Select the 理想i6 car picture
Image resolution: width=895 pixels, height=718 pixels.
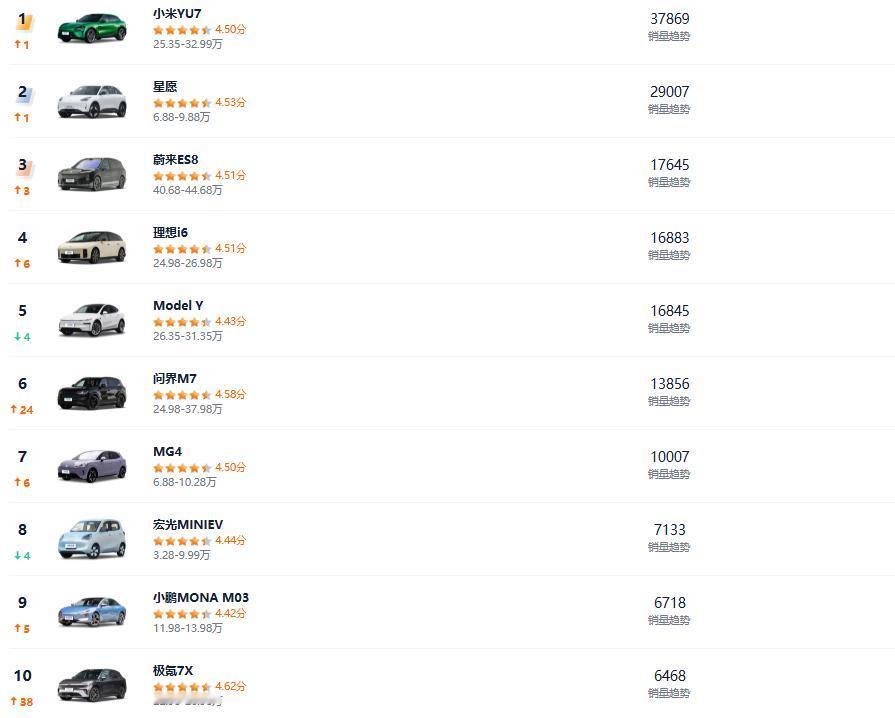click(92, 248)
